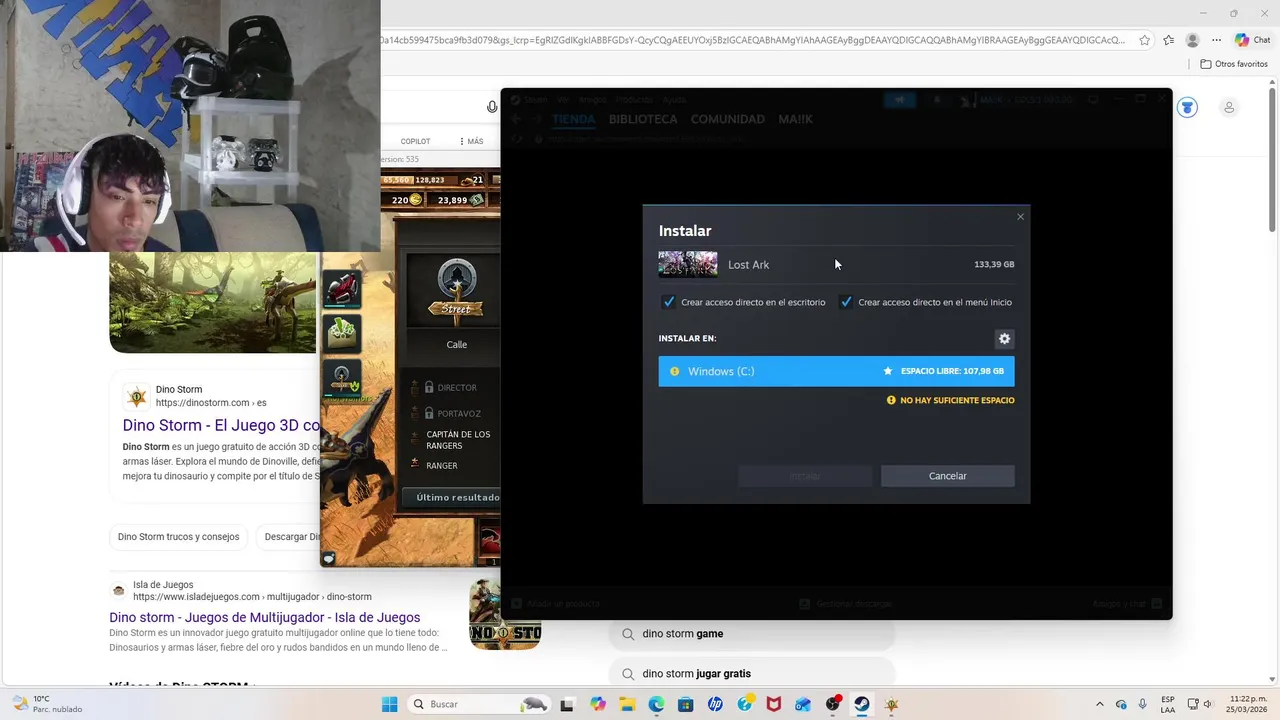
Task: Open TIENDA tab in Steam
Action: pos(573,119)
